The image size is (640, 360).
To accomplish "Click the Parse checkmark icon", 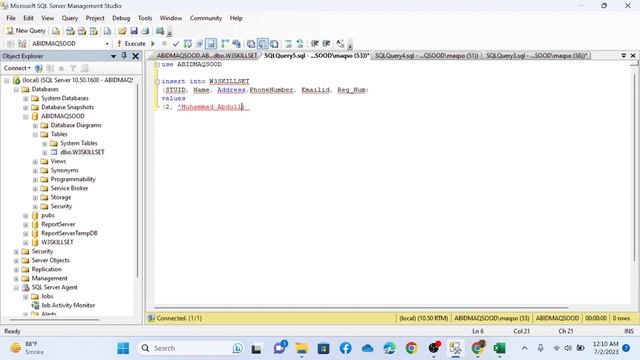I will pyautogui.click(x=176, y=43).
